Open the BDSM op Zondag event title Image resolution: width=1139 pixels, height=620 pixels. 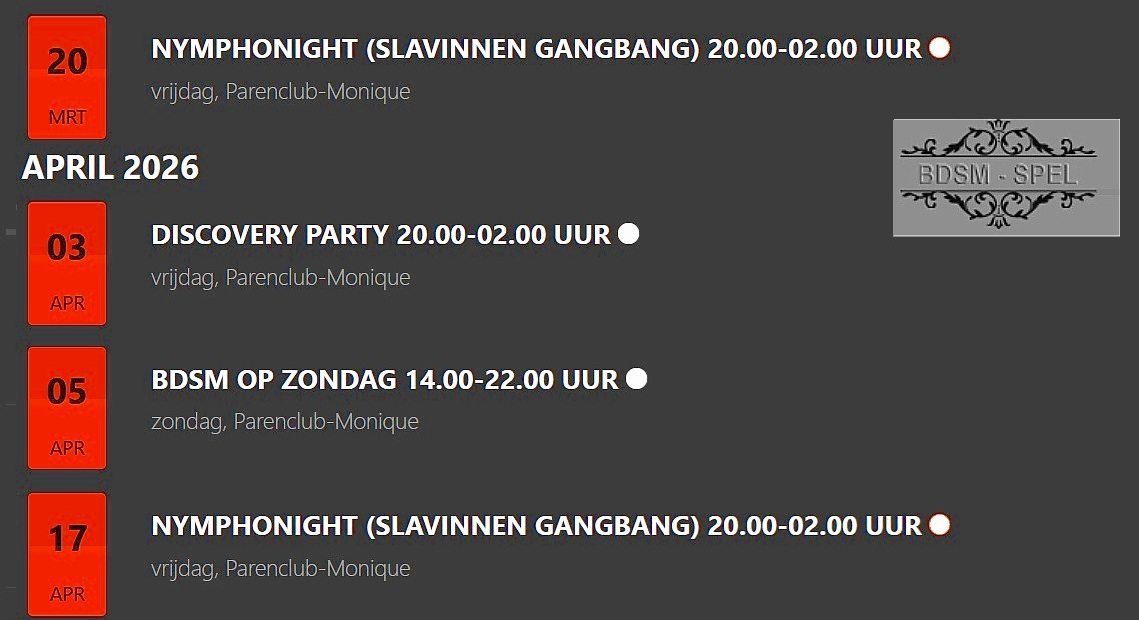(385, 380)
